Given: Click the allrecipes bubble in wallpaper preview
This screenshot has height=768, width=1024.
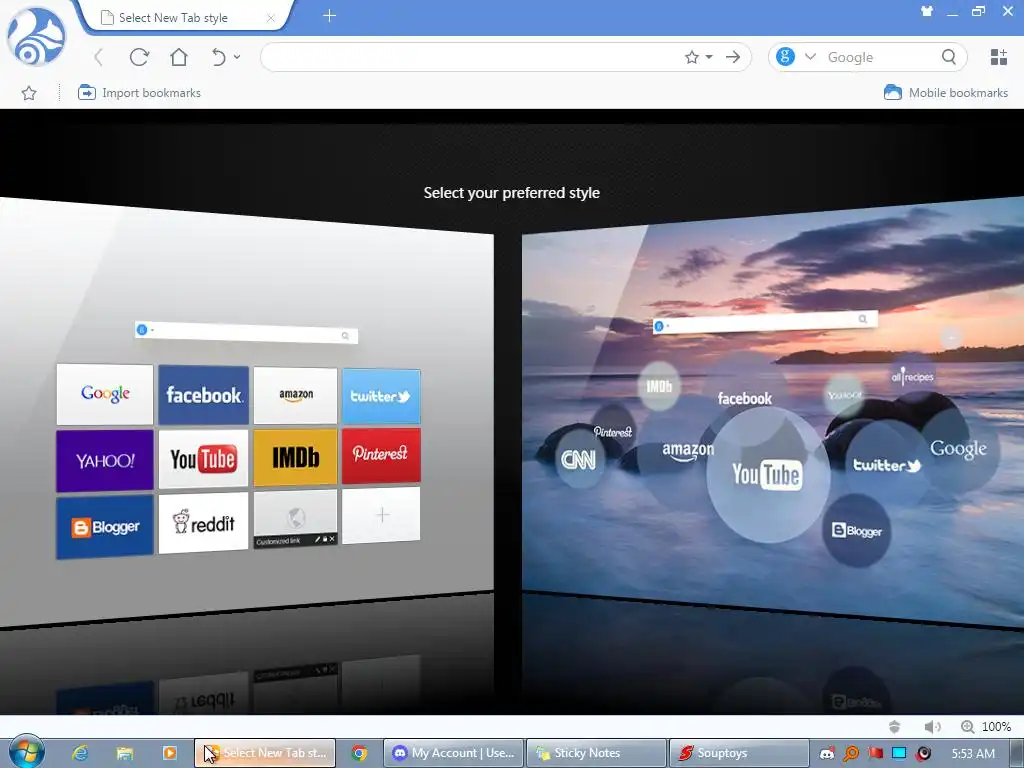Looking at the screenshot, I should pos(912,376).
